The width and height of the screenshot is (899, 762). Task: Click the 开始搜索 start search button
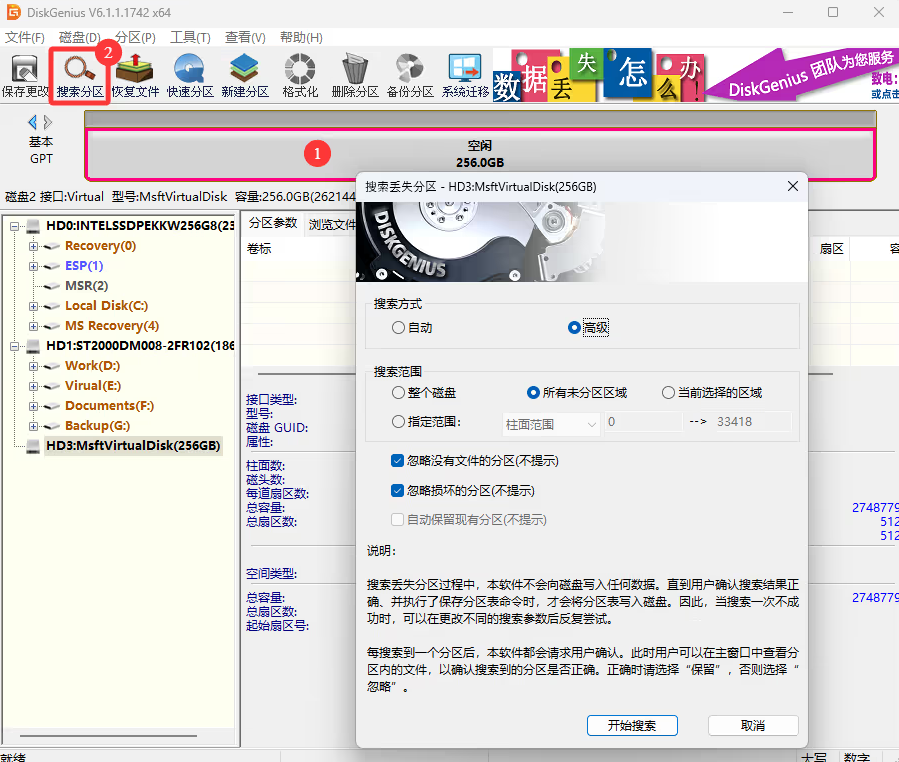click(x=632, y=725)
